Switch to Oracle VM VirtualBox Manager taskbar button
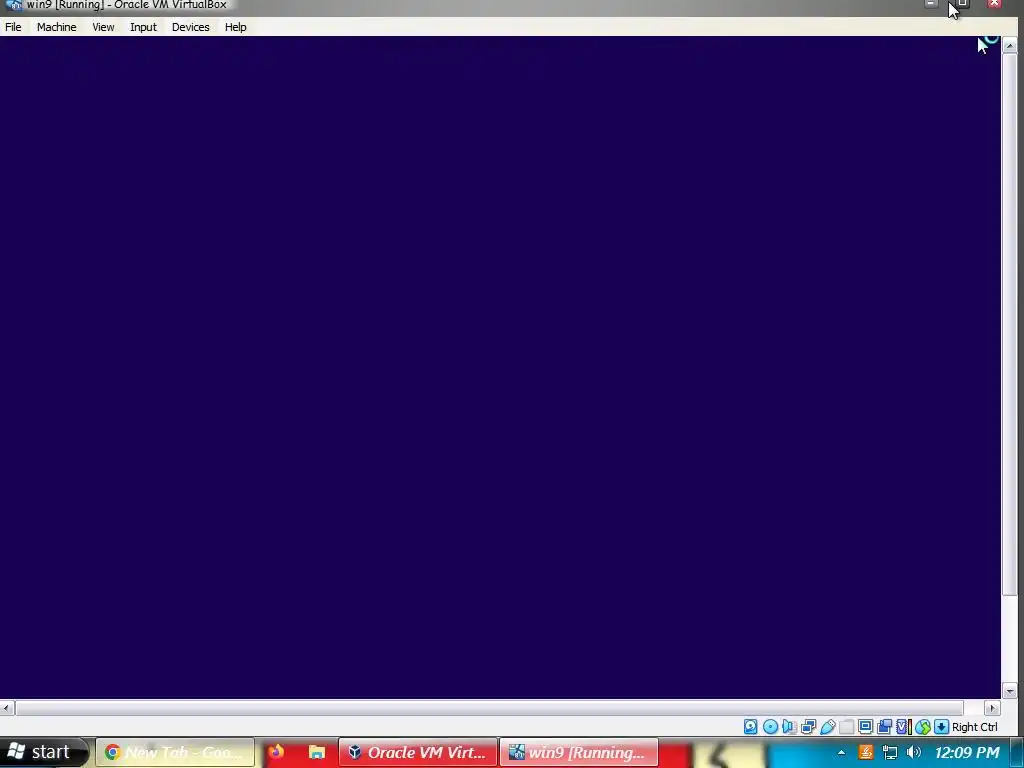This screenshot has height=768, width=1024. 418,752
